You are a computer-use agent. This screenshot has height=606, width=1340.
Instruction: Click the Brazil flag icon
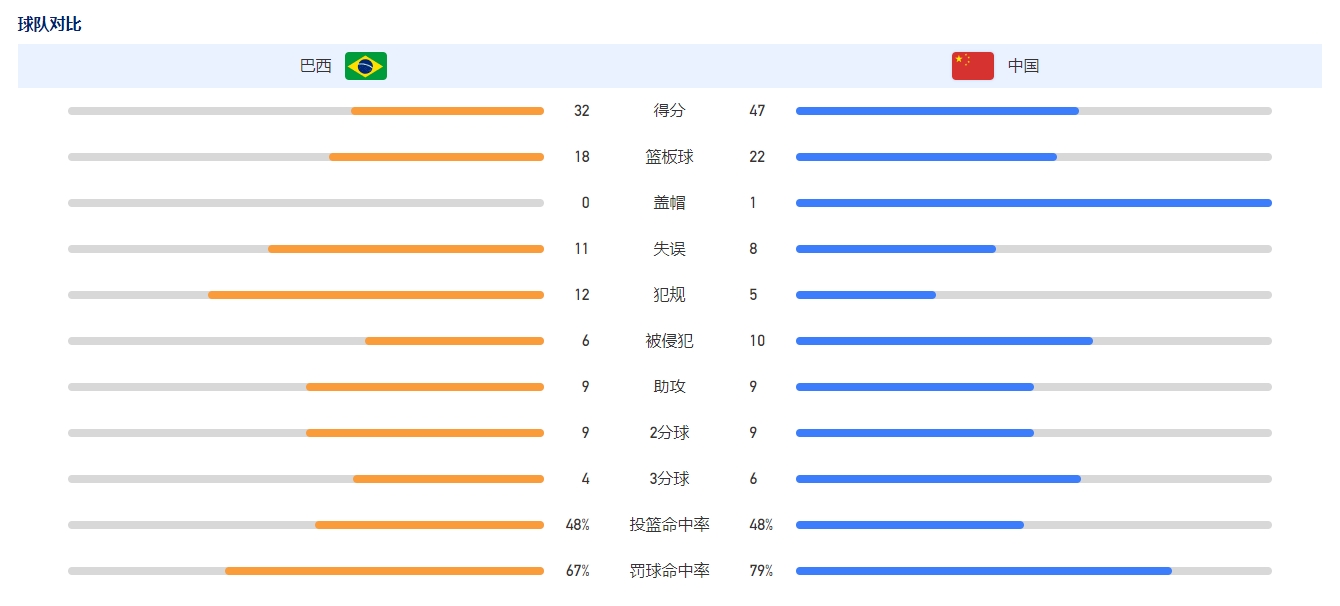[x=366, y=66]
